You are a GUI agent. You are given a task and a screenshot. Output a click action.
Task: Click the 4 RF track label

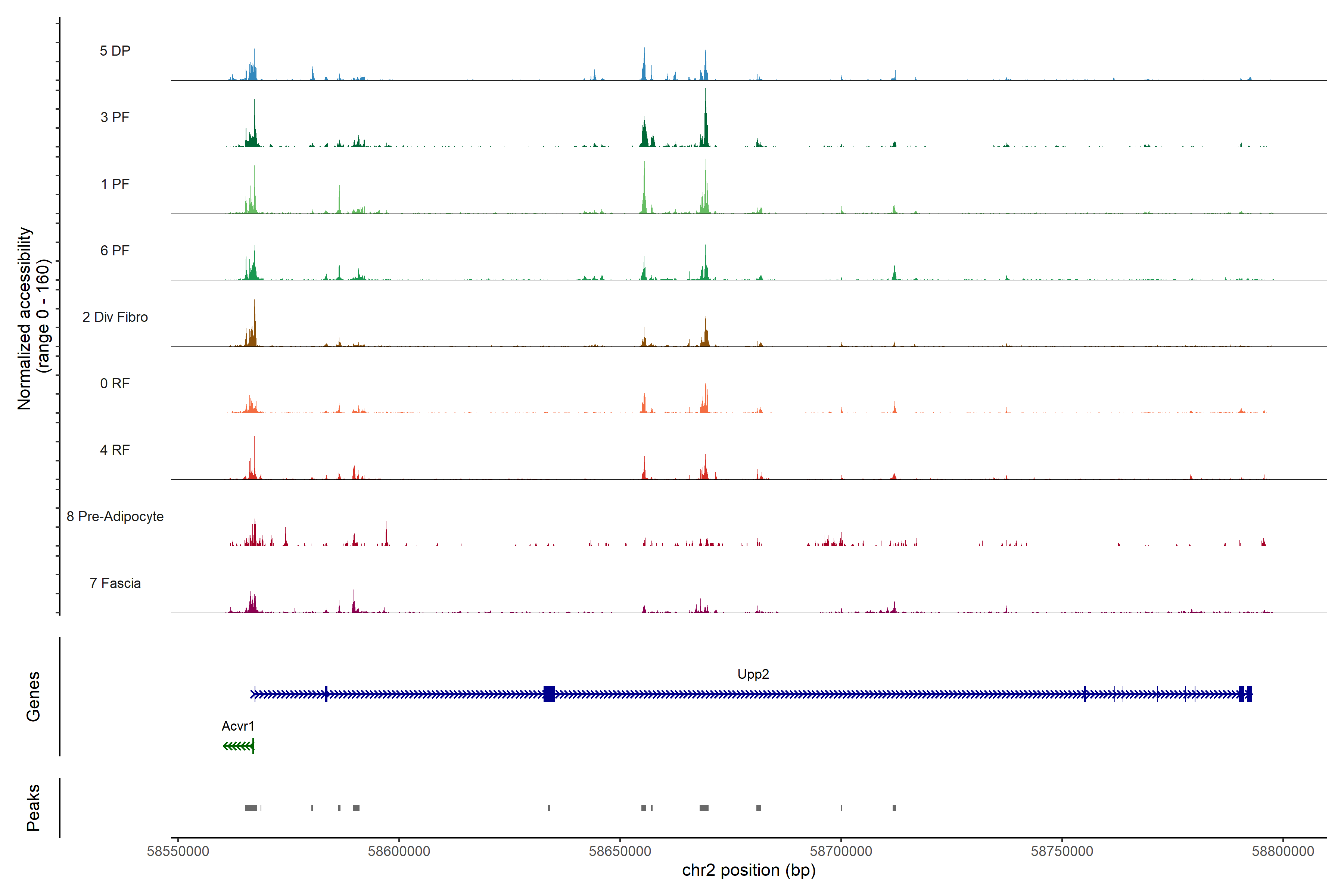pyautogui.click(x=115, y=450)
